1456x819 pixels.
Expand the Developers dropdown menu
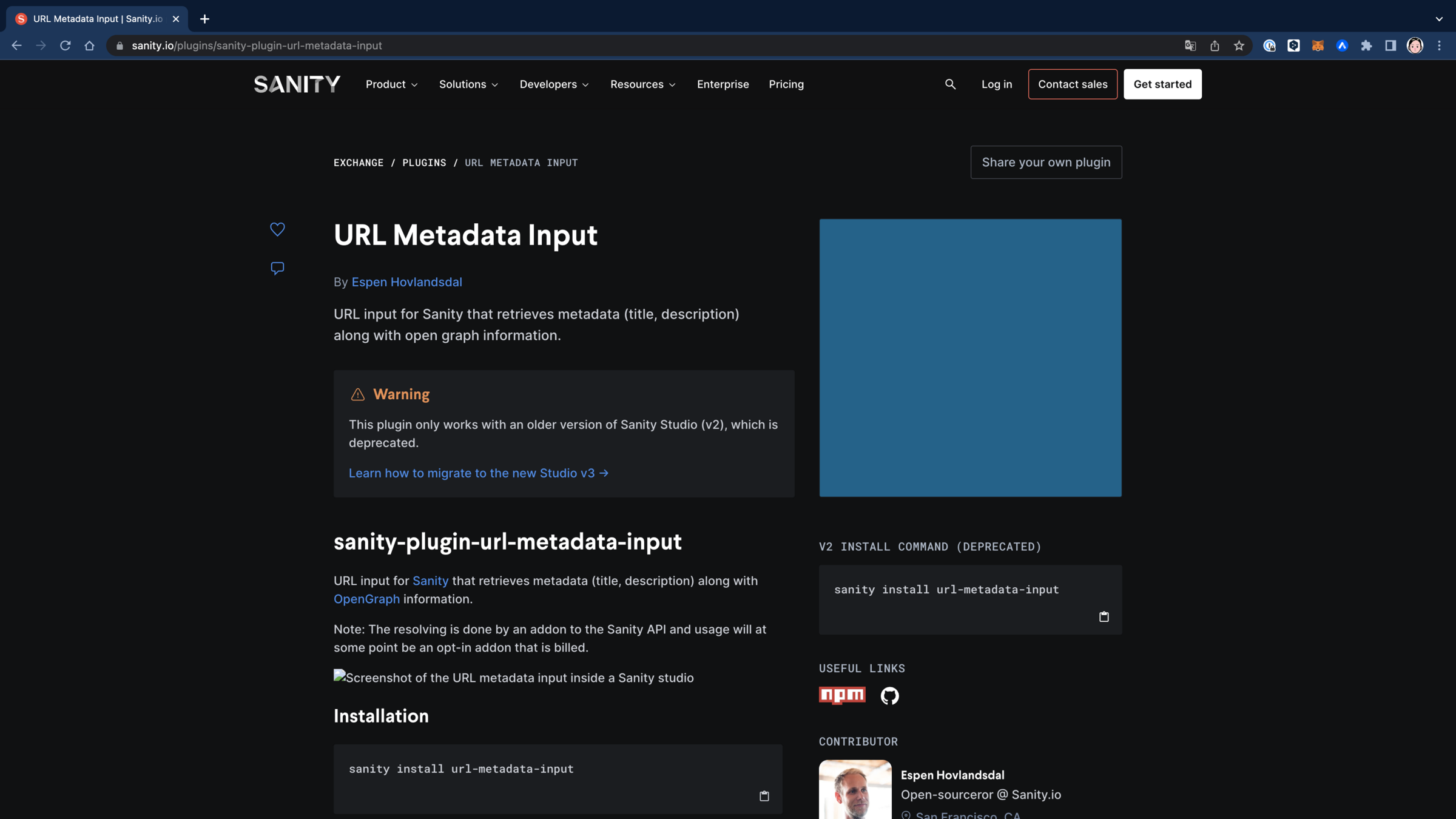click(554, 84)
